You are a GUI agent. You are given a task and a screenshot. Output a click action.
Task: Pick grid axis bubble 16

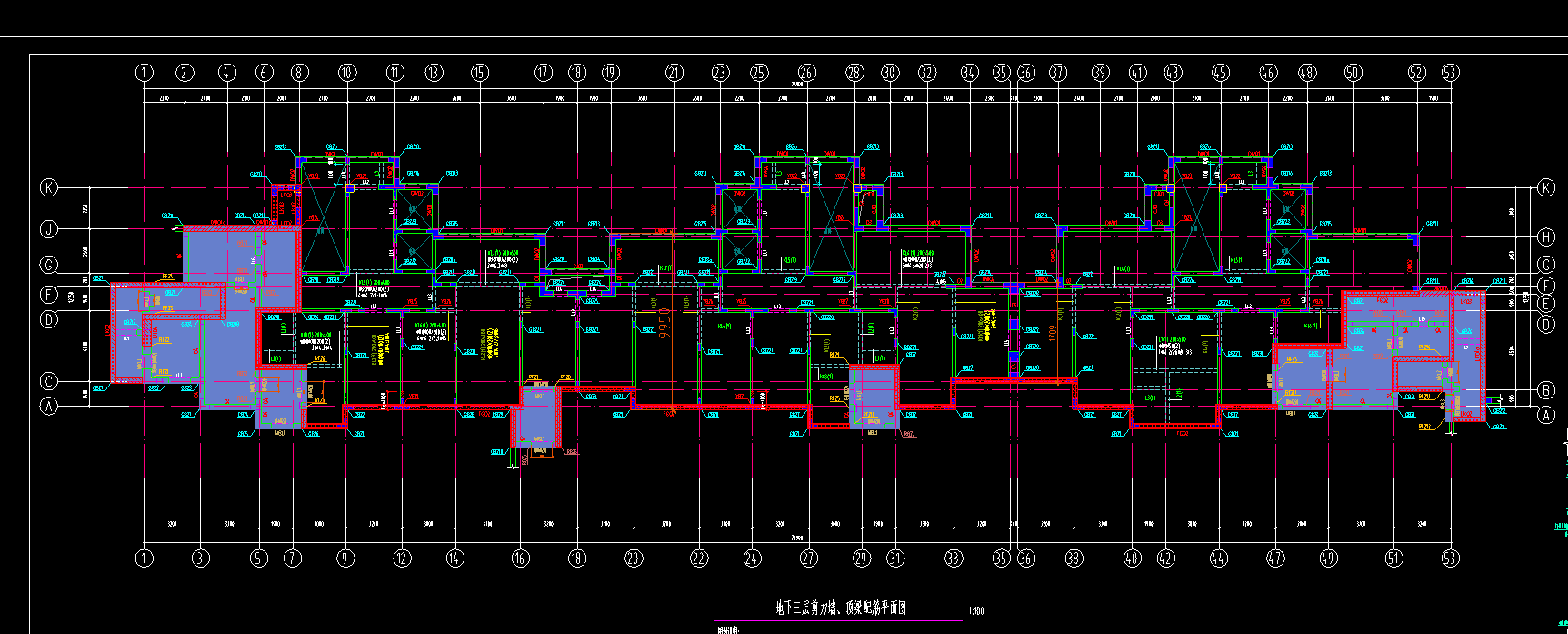(x=520, y=558)
